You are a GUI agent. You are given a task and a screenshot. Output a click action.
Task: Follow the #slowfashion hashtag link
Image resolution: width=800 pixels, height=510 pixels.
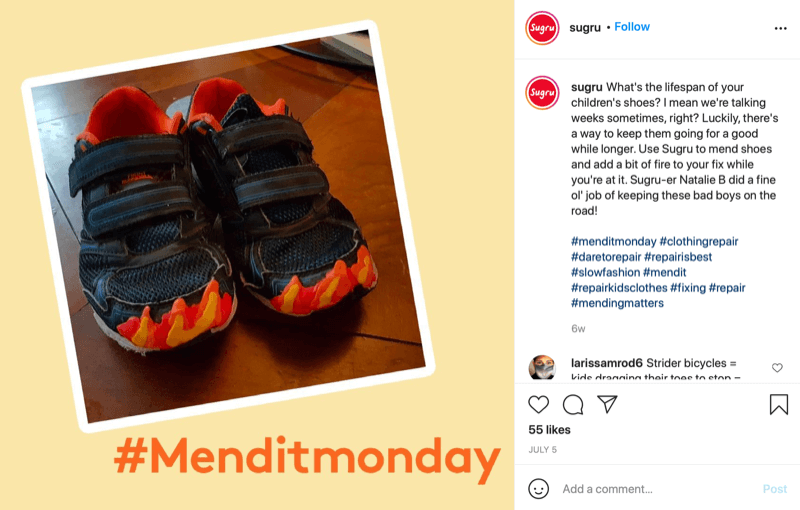[605, 272]
